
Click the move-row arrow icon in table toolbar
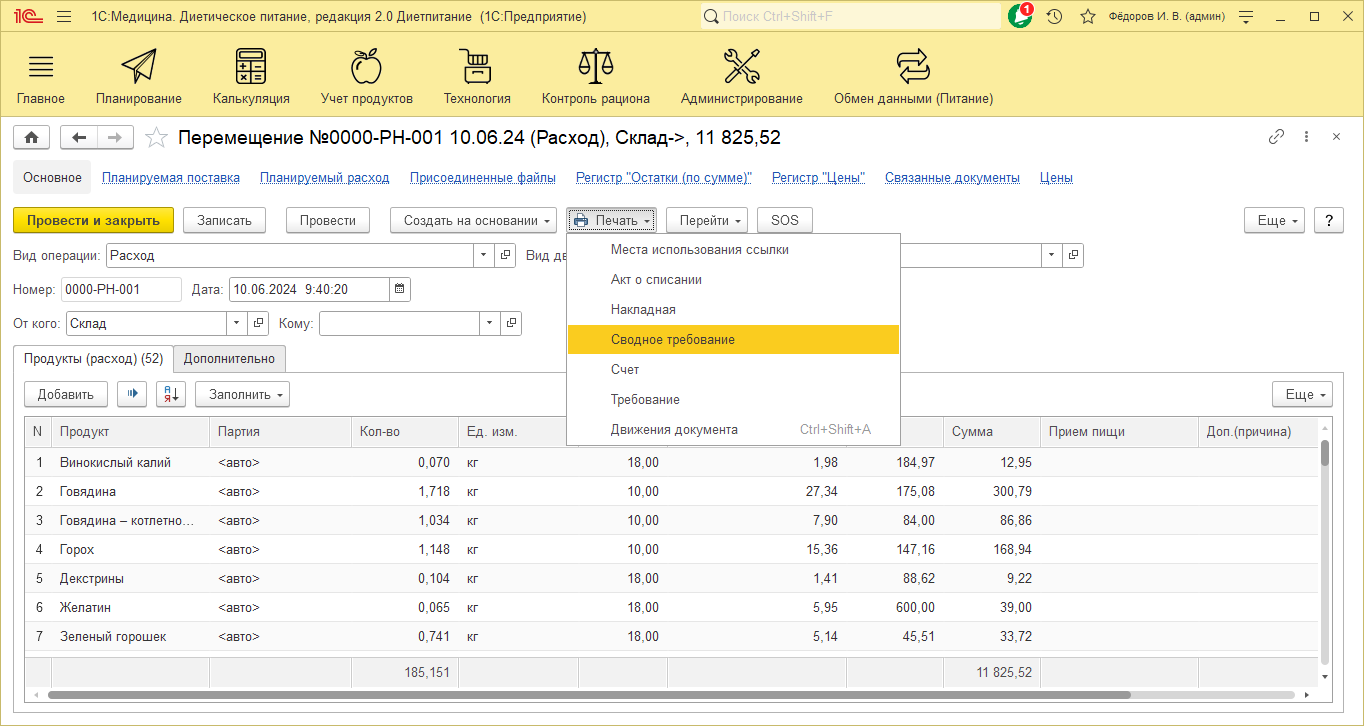click(x=132, y=395)
